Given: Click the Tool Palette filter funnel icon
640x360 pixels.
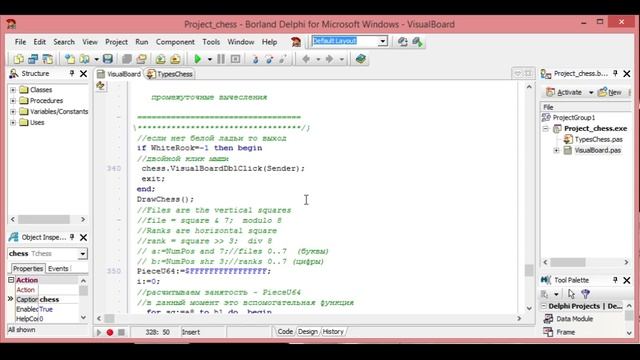Looking at the screenshot, I should pos(585,294).
